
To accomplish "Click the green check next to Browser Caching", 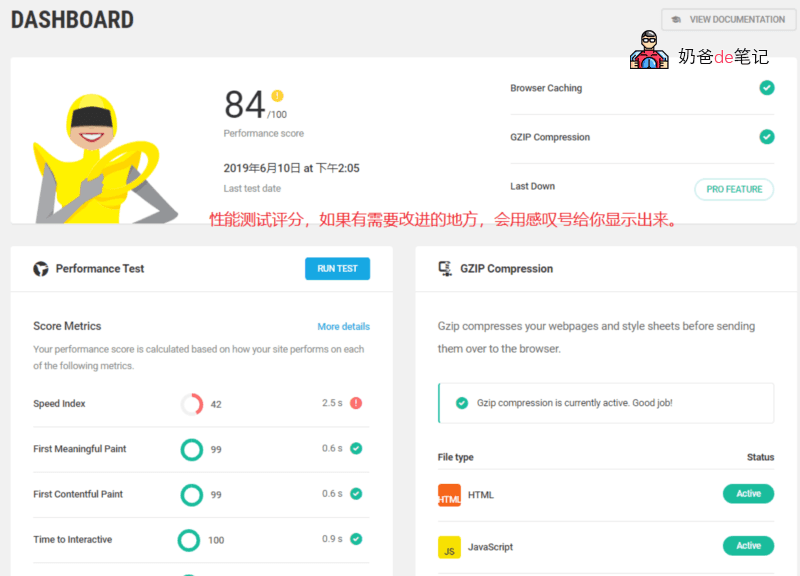I will coord(766,88).
